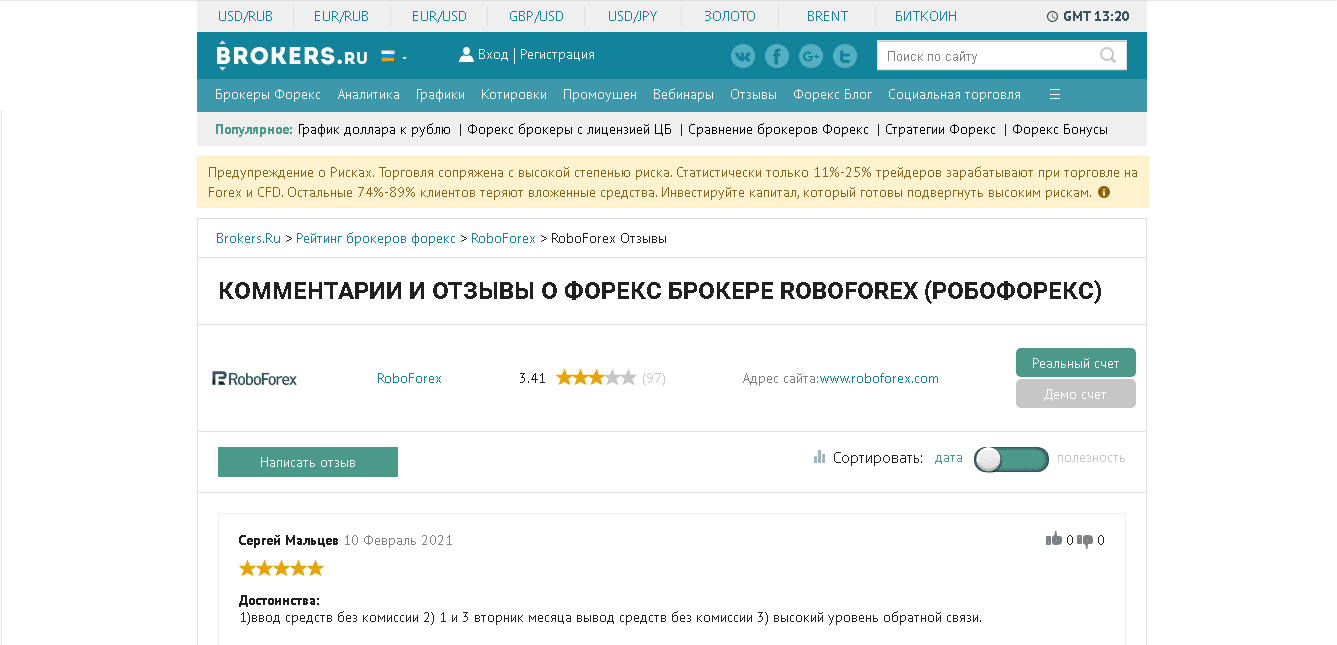1337x645 pixels.
Task: Click the Написать отзыв button
Action: click(308, 462)
